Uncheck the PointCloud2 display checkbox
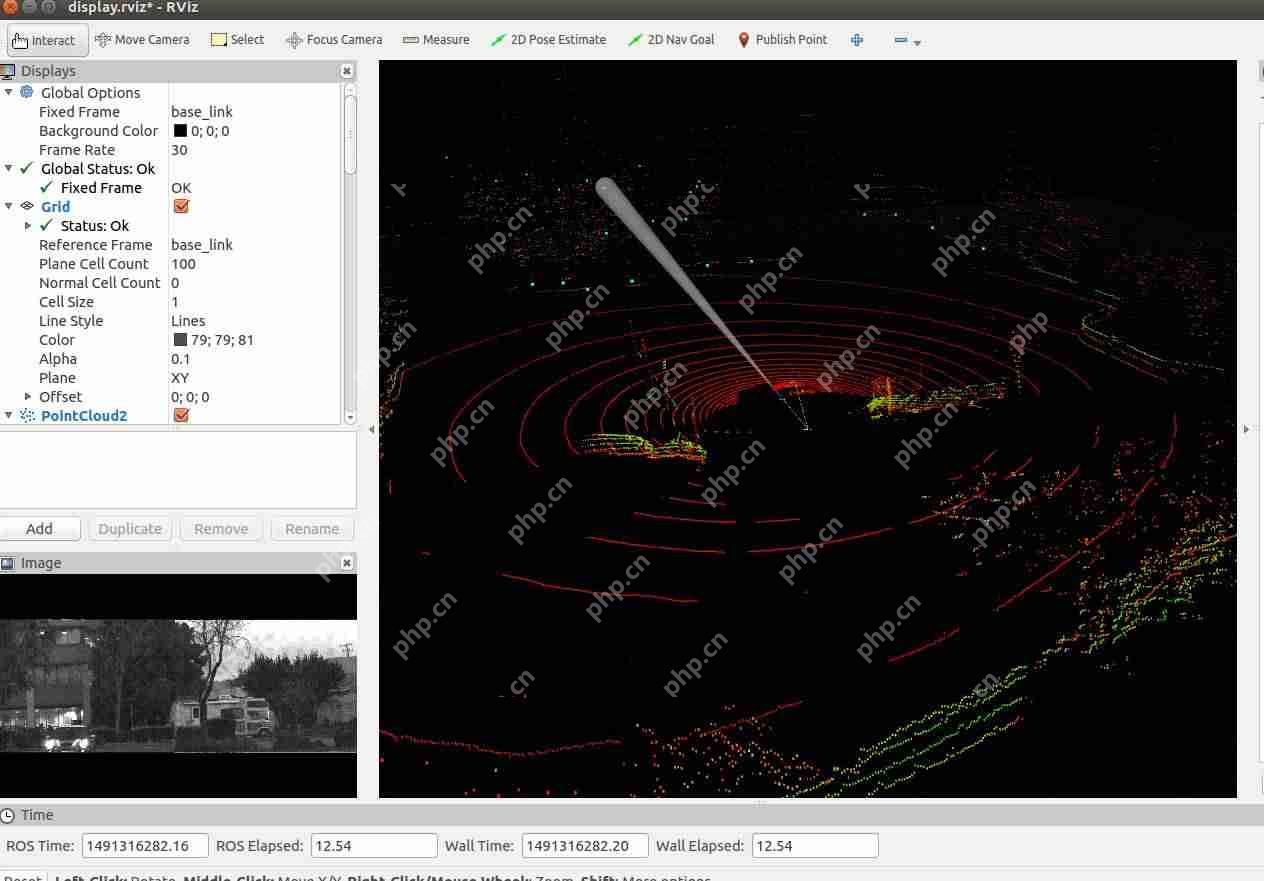The width and height of the screenshot is (1264, 881). click(181, 416)
